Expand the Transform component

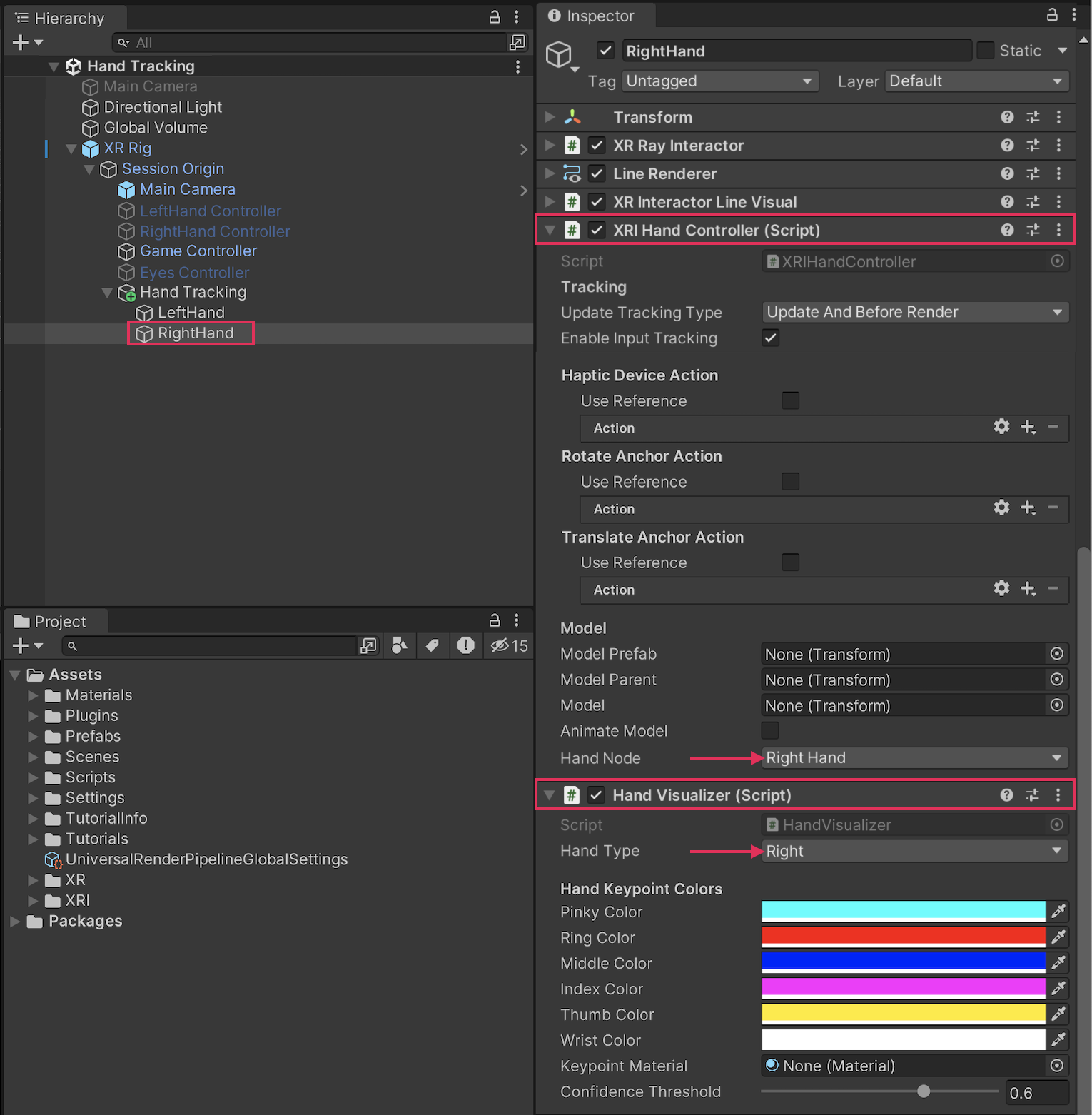point(550,117)
